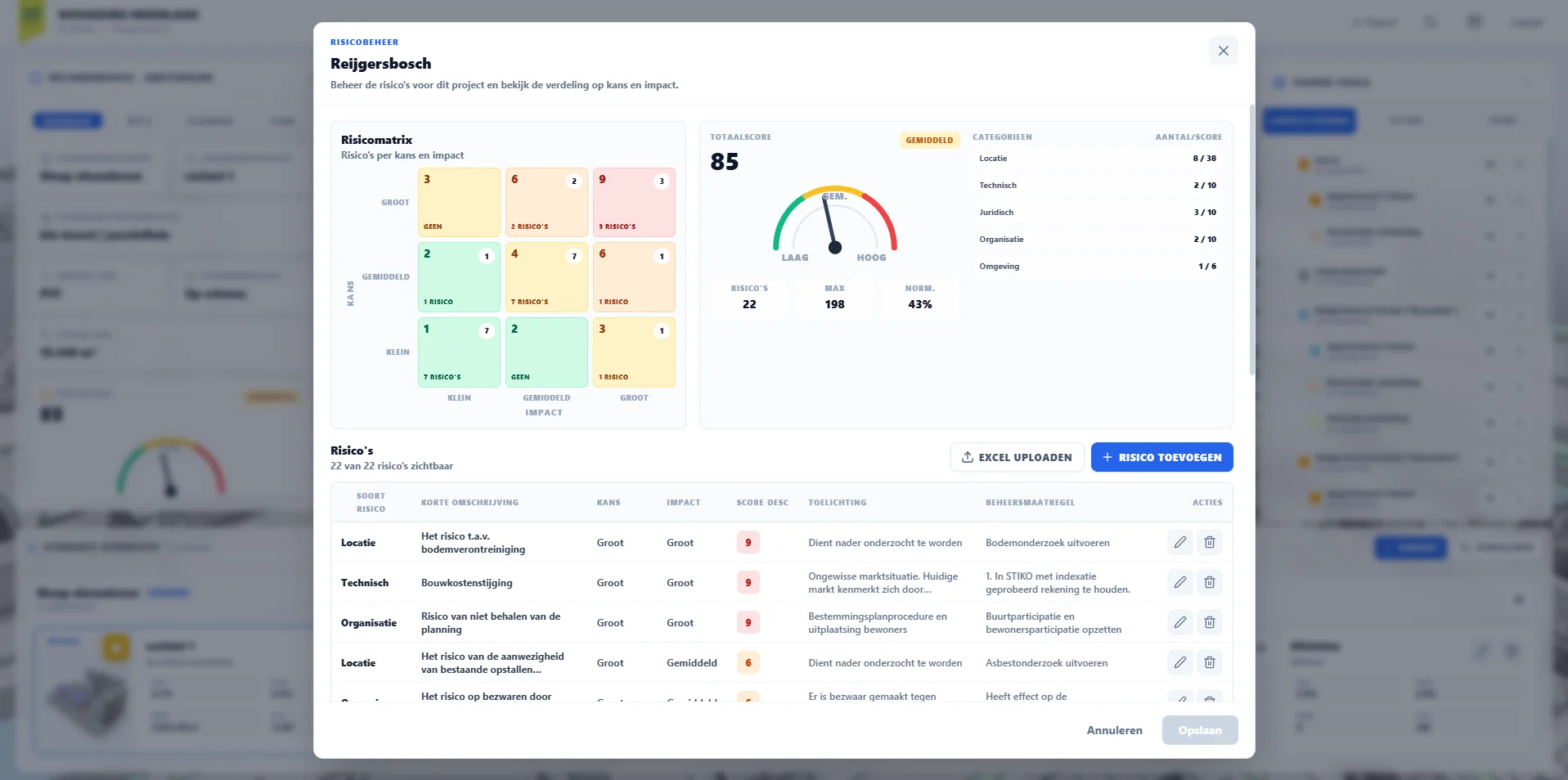1568x780 pixels.
Task: Click the Juridisch category row
Action: coord(1097,213)
